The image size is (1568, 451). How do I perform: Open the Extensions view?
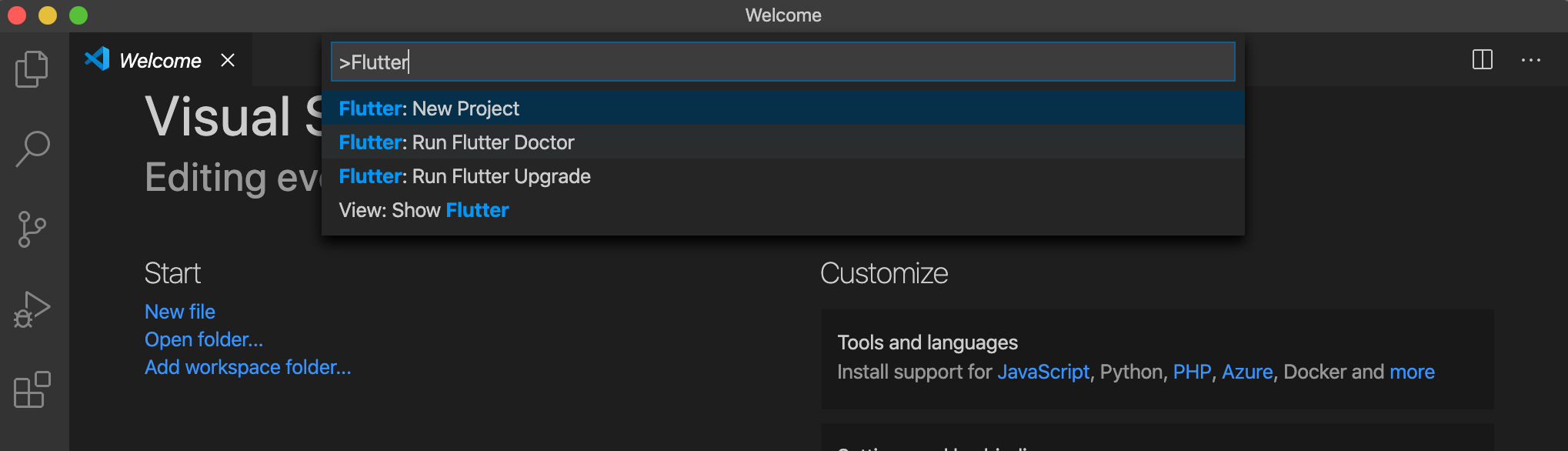pos(32,389)
